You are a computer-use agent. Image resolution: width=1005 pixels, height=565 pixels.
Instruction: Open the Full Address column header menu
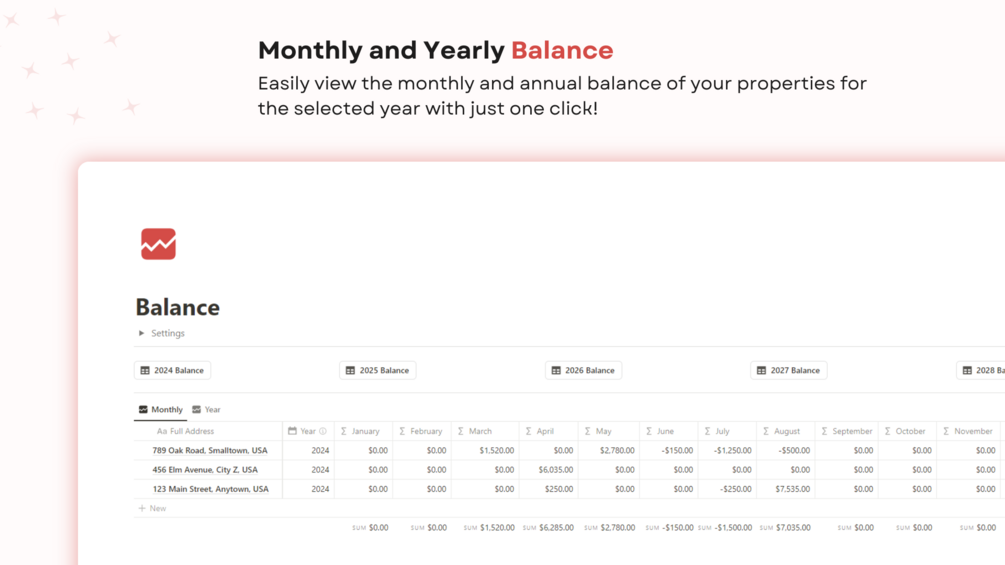pos(190,431)
